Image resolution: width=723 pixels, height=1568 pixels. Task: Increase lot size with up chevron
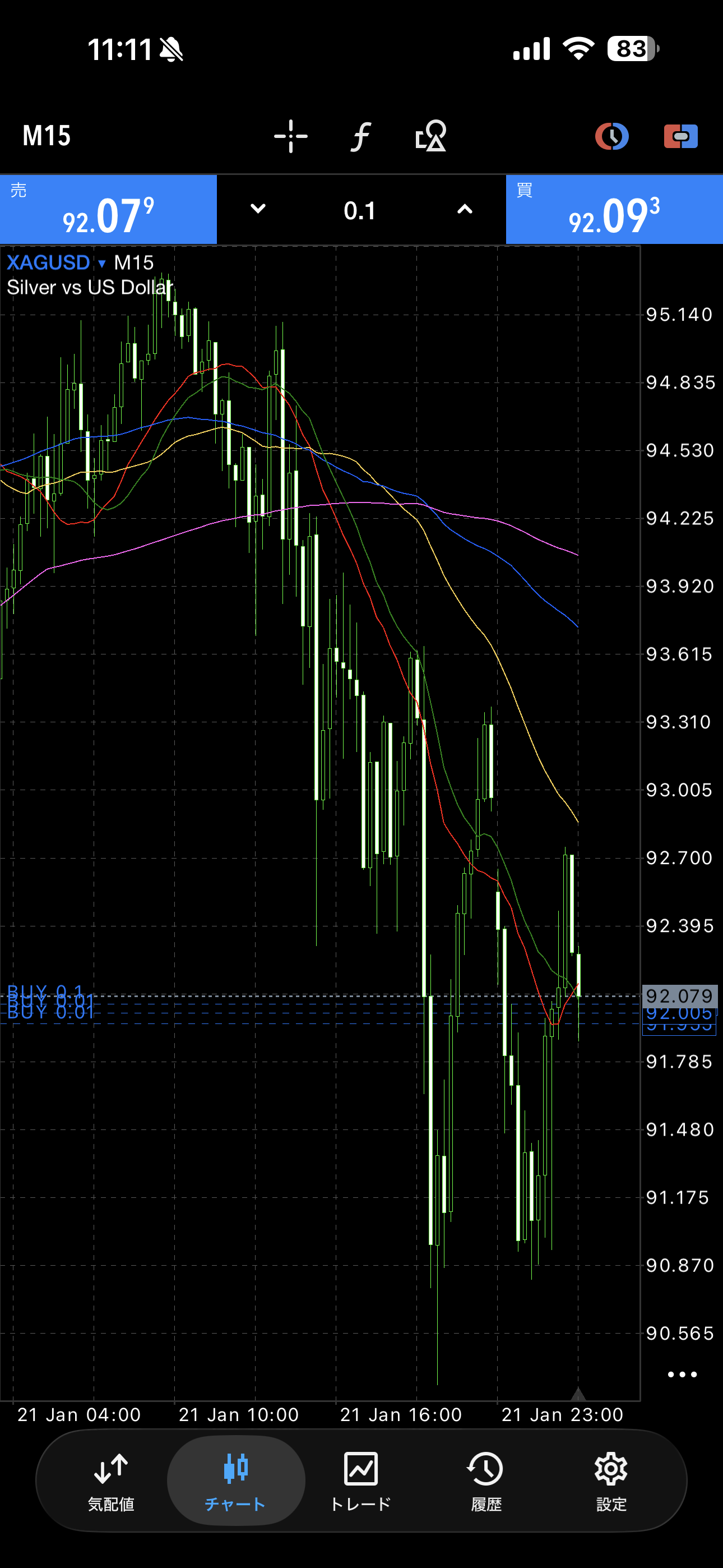pyautogui.click(x=465, y=209)
